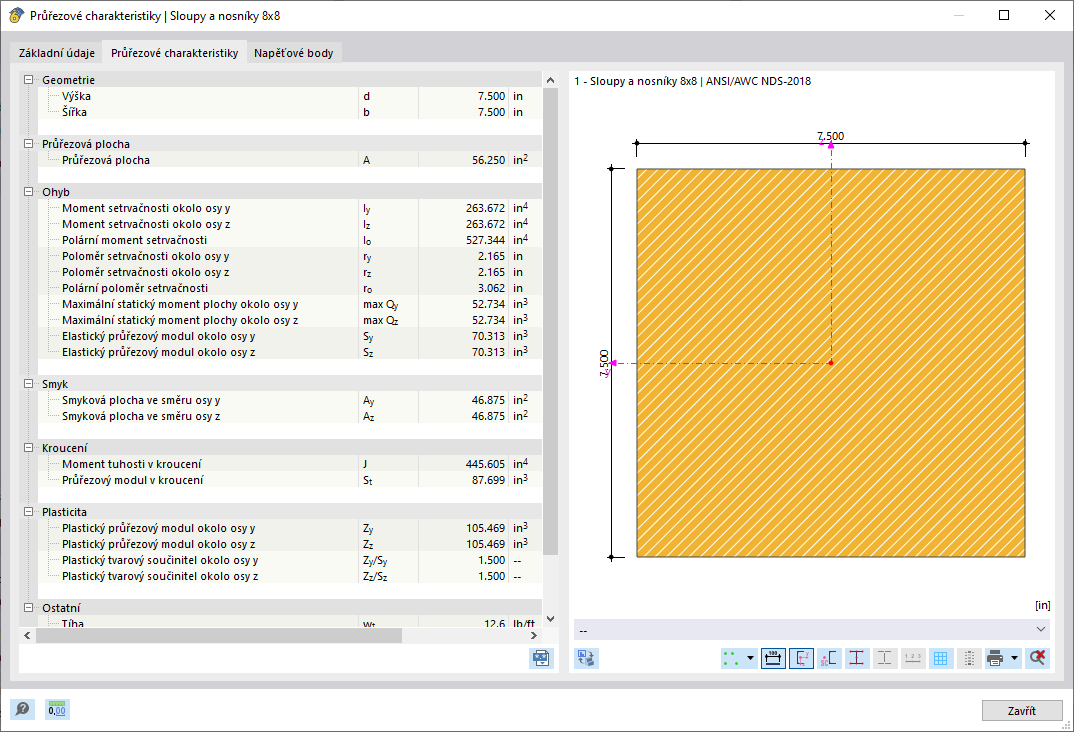Toggle the red stress points I-section icon
Screen dimensions: 1074x732
pyautogui.click(x=857, y=658)
